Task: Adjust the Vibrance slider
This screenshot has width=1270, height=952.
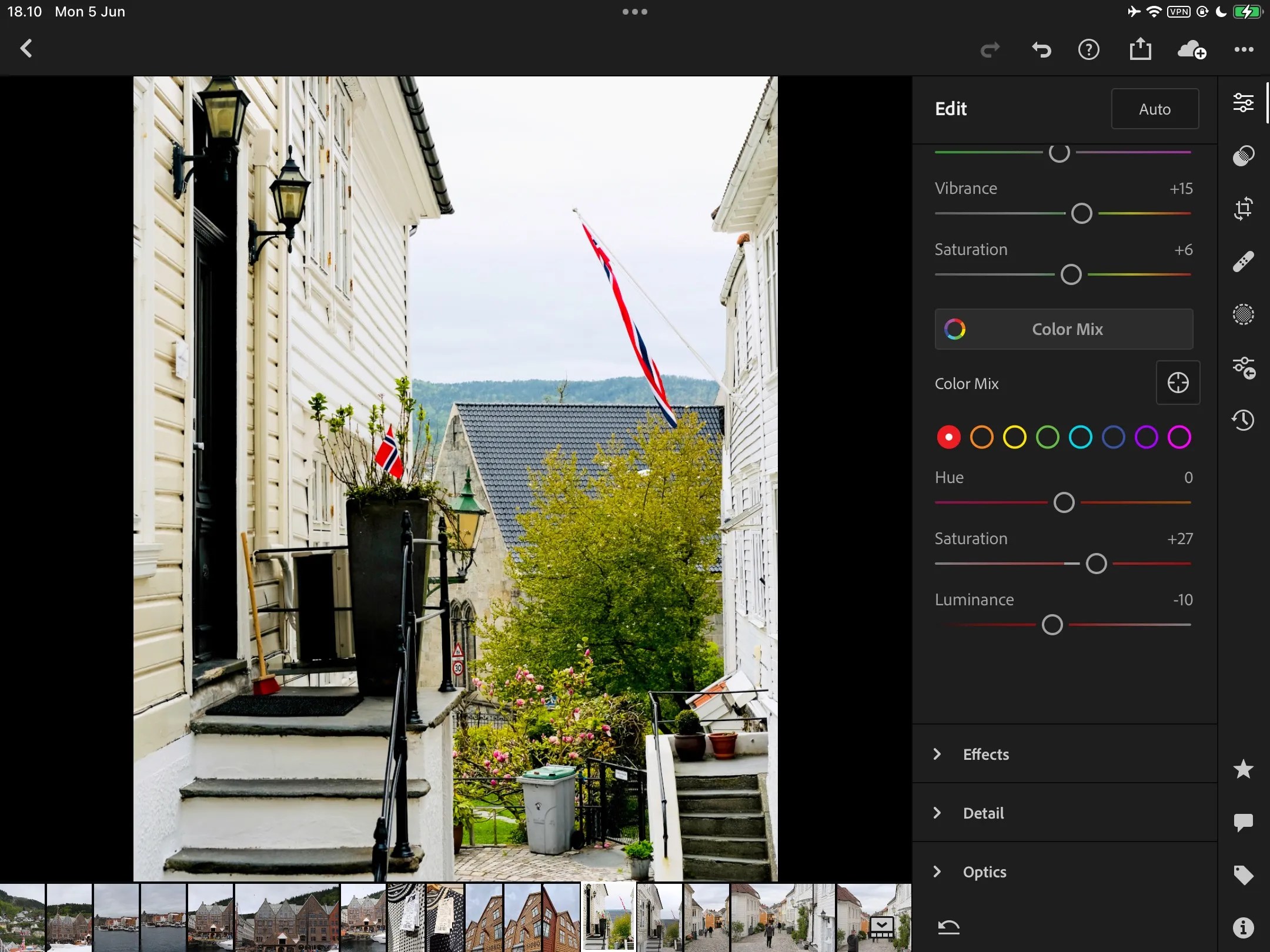Action: [1082, 214]
